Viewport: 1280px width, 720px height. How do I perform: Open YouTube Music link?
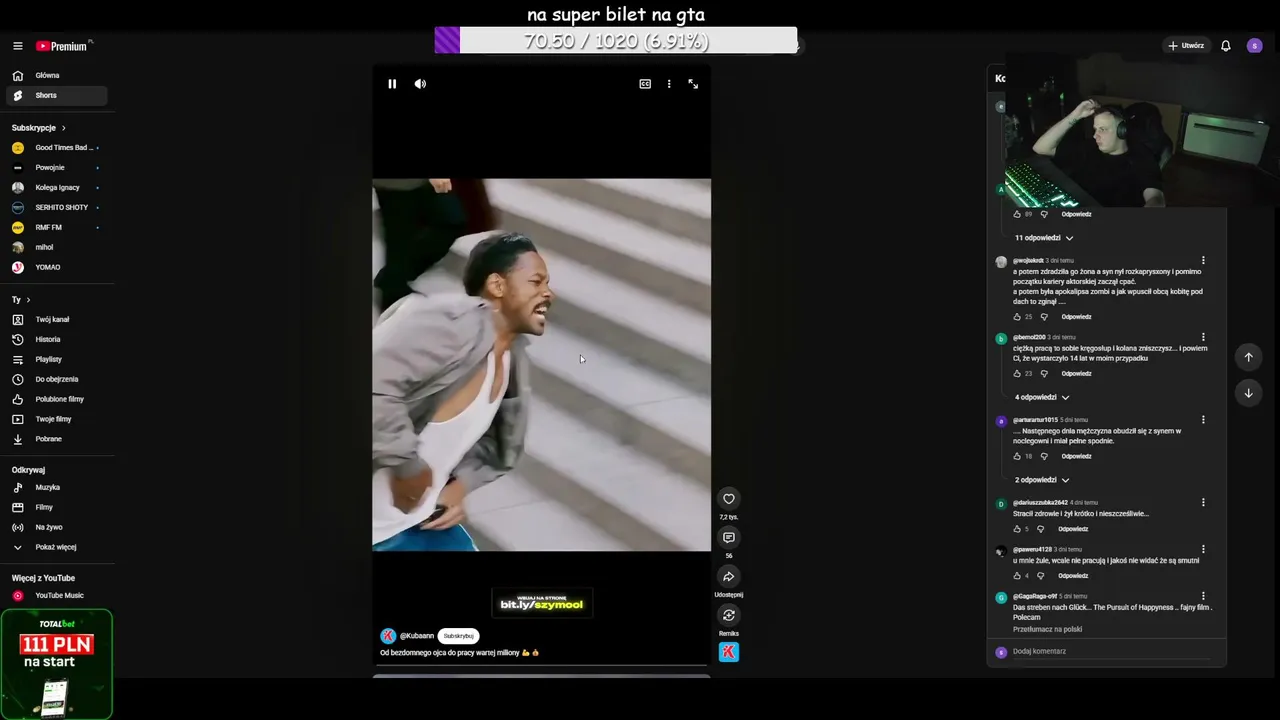tap(56, 596)
